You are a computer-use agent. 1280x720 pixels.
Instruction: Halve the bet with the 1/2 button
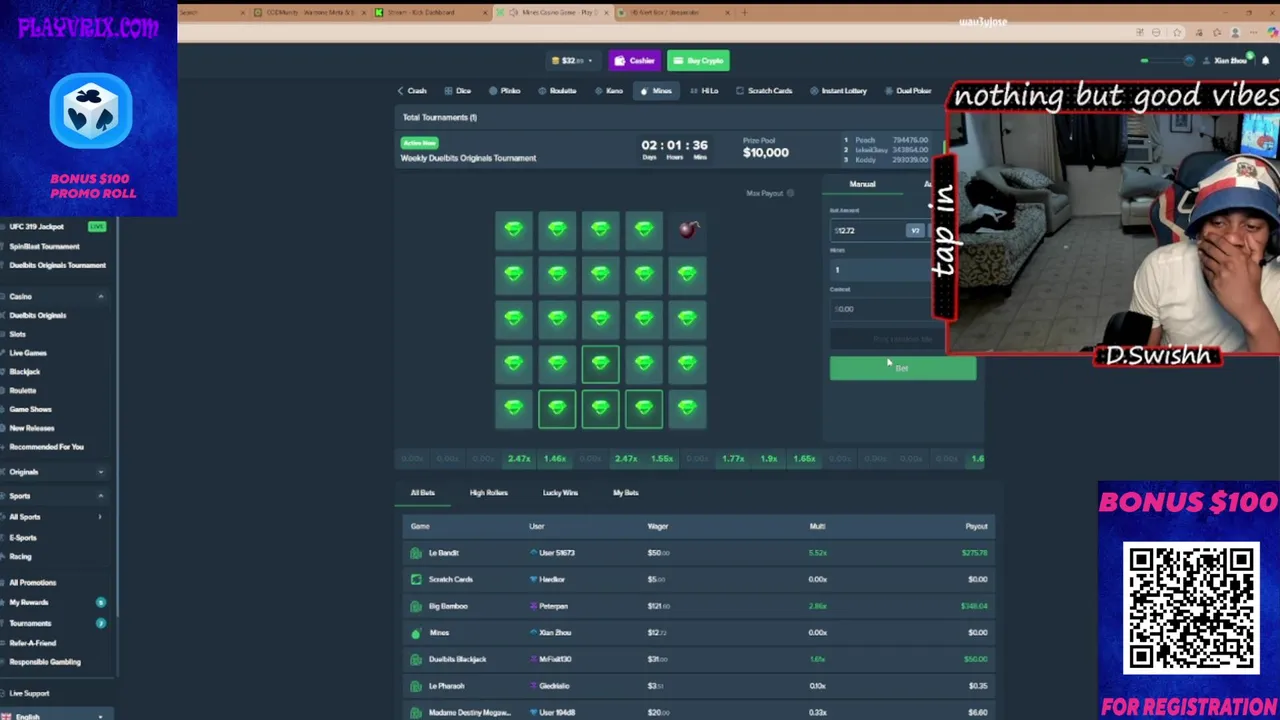[915, 231]
